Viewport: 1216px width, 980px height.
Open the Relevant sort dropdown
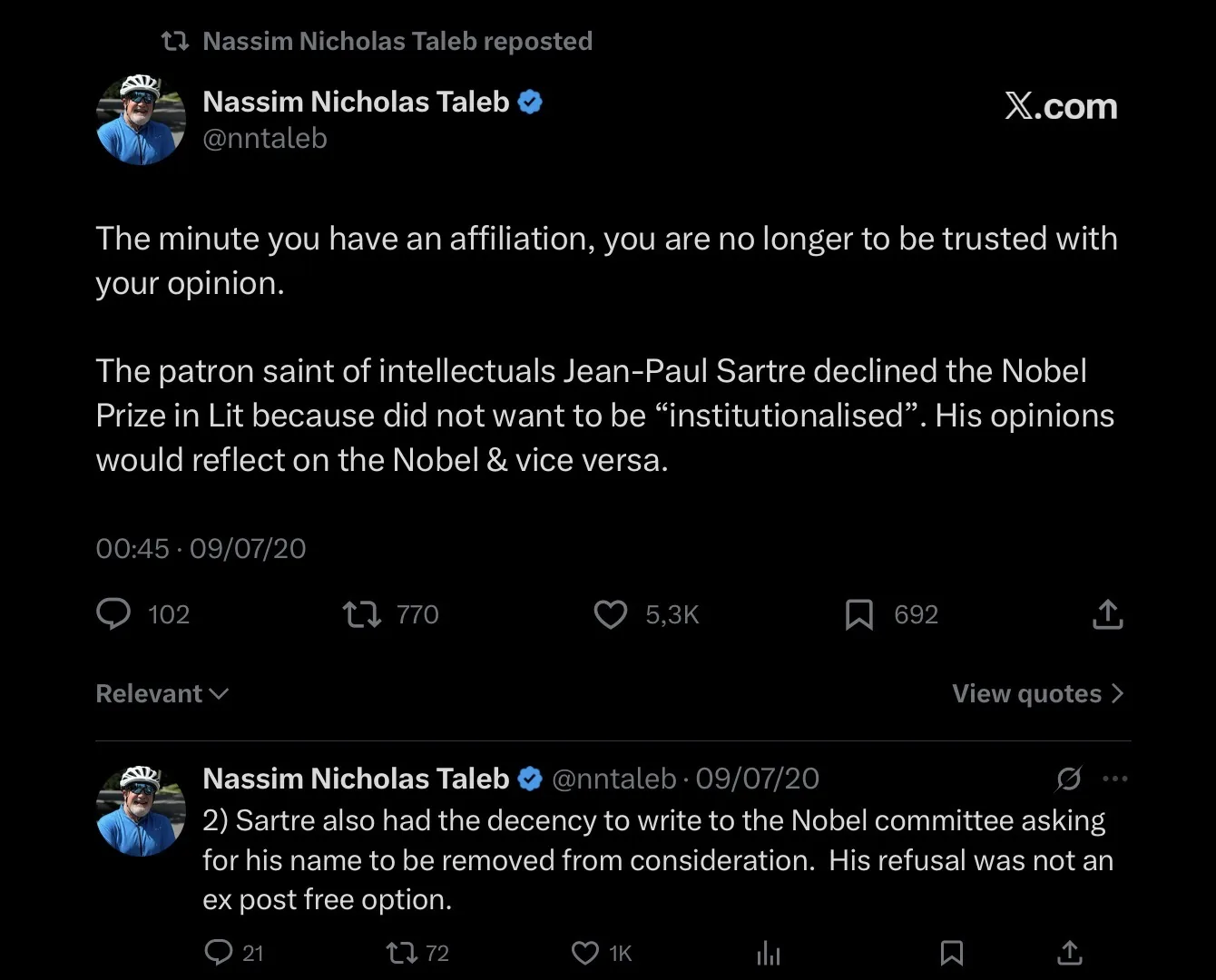coord(162,693)
